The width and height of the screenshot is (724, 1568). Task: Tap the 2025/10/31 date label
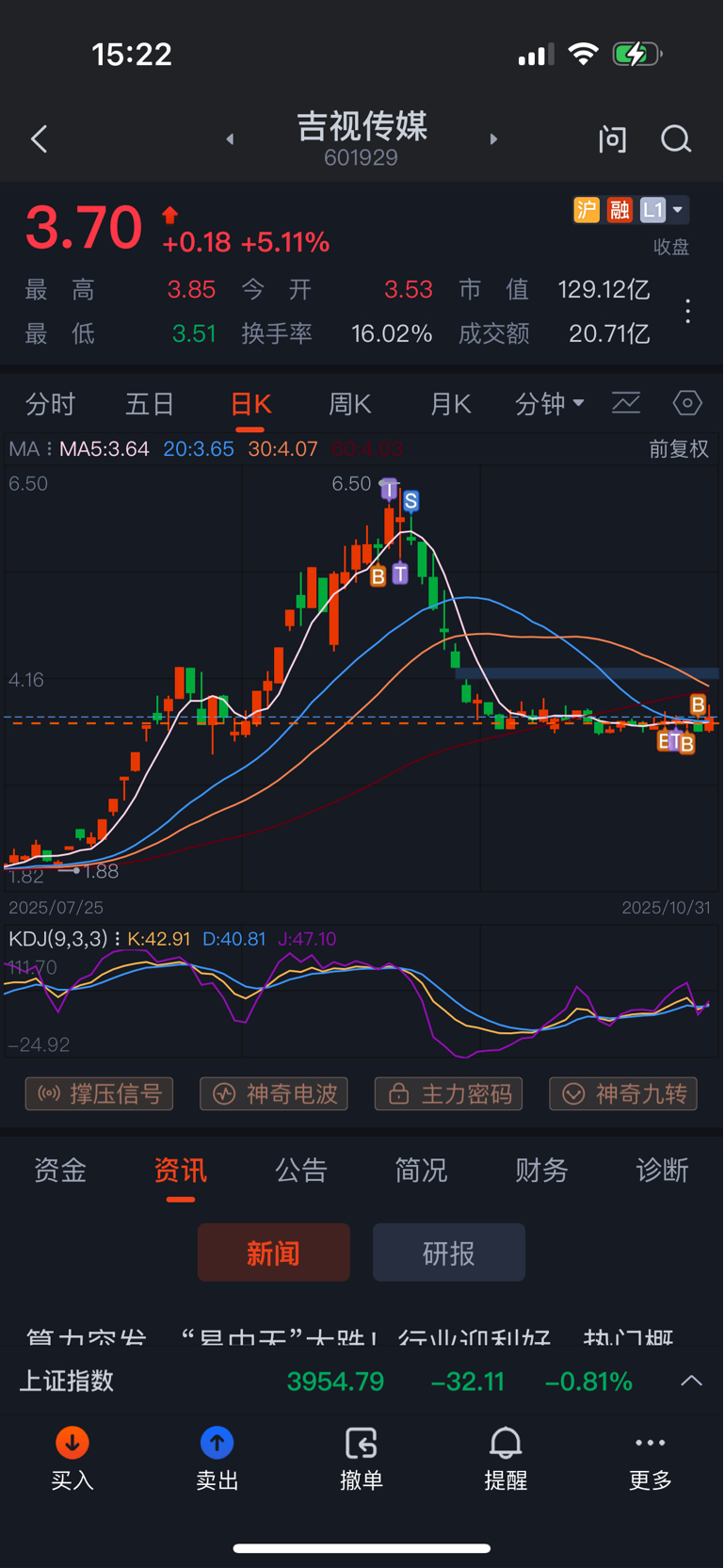666,908
